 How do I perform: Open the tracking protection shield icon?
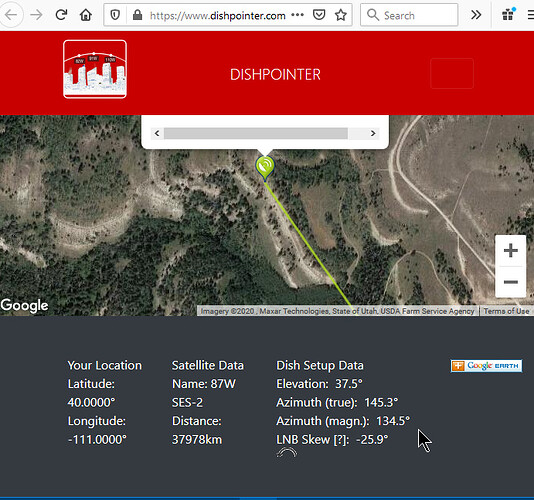[115, 15]
